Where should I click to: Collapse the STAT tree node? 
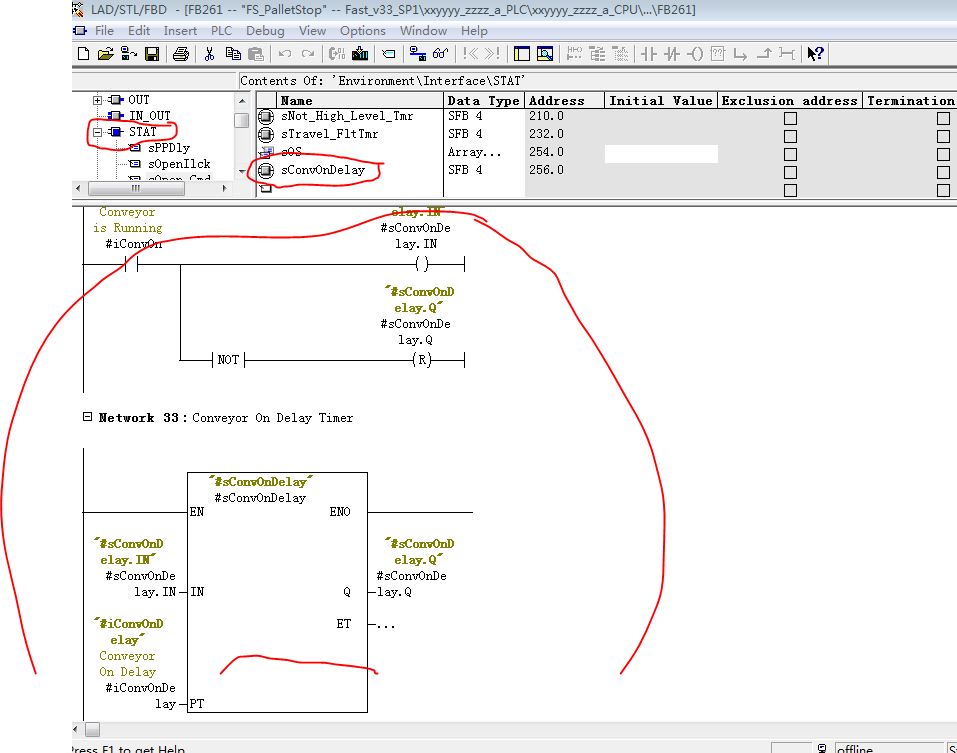point(98,132)
